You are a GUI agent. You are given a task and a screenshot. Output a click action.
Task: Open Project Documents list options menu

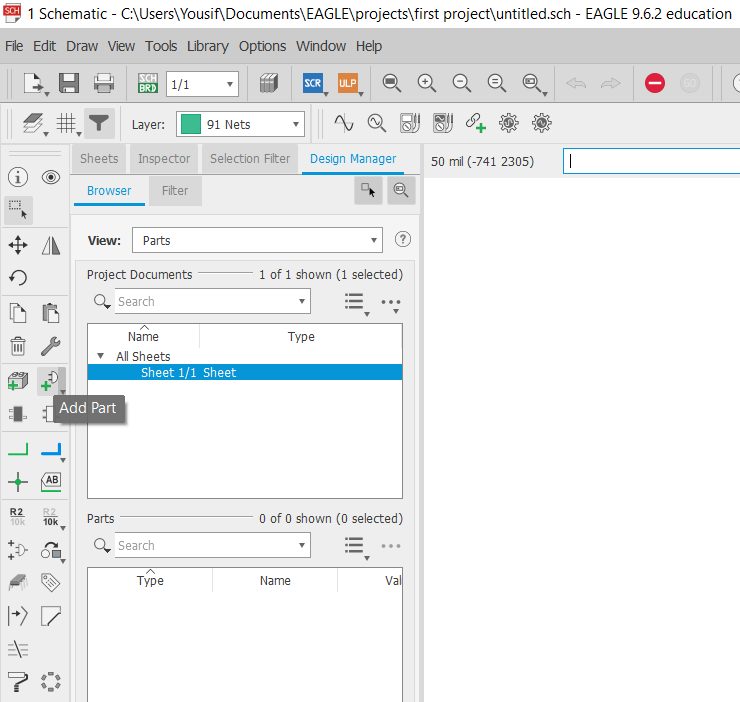coord(356,303)
